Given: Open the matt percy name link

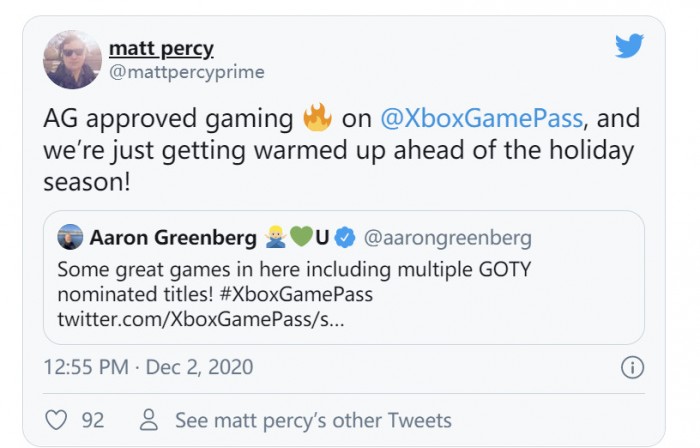Looking at the screenshot, I should click(x=161, y=49).
